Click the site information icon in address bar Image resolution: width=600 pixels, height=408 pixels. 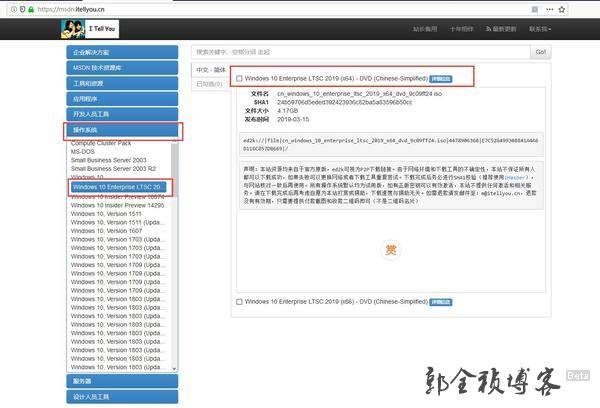coord(14,9)
